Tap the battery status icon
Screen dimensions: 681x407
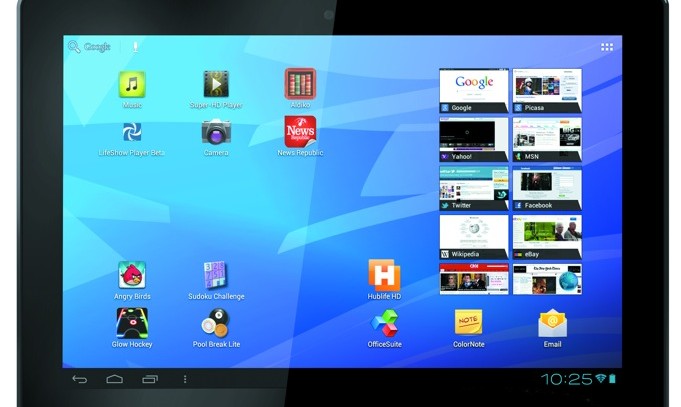click(612, 379)
